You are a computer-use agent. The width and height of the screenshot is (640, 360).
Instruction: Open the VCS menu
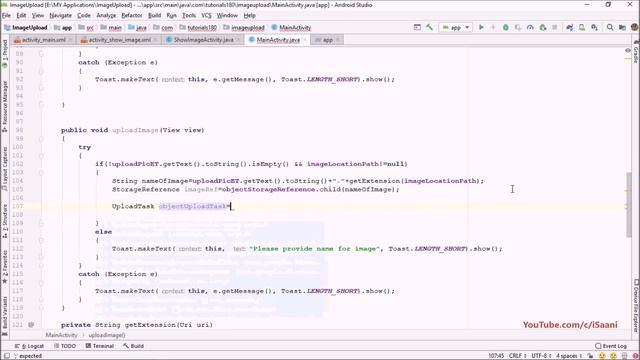[206, 16]
